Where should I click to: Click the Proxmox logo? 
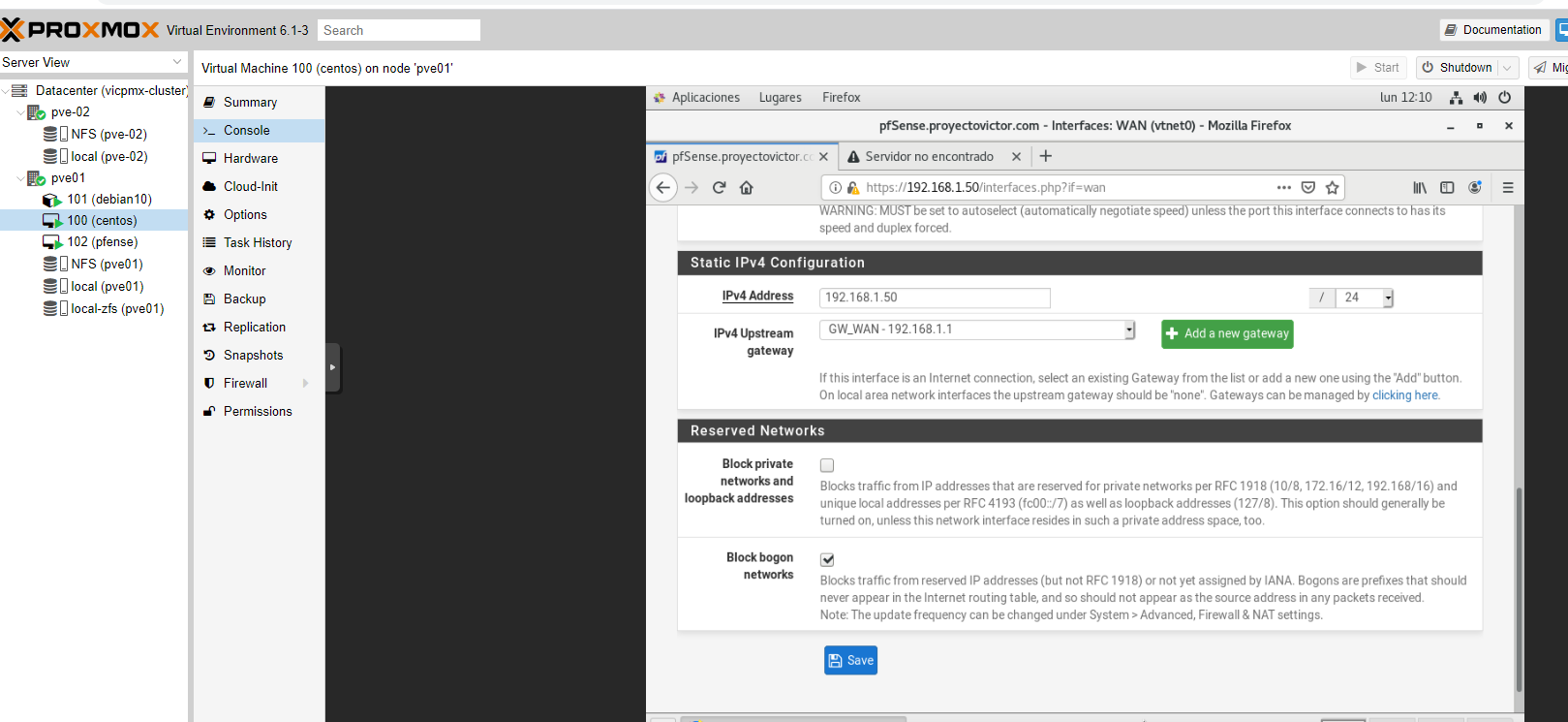pyautogui.click(x=79, y=30)
